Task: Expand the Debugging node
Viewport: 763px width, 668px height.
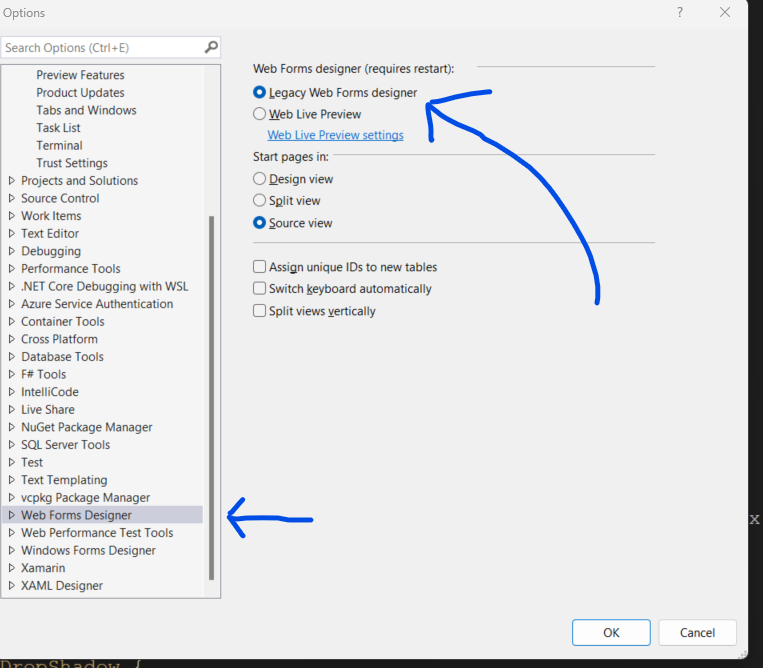Action: tap(12, 251)
